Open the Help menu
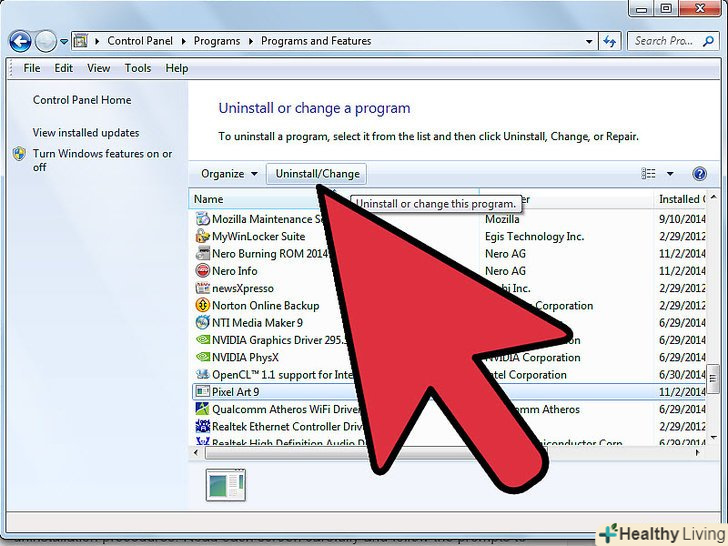Viewport: 728px width, 546px height. [x=177, y=68]
